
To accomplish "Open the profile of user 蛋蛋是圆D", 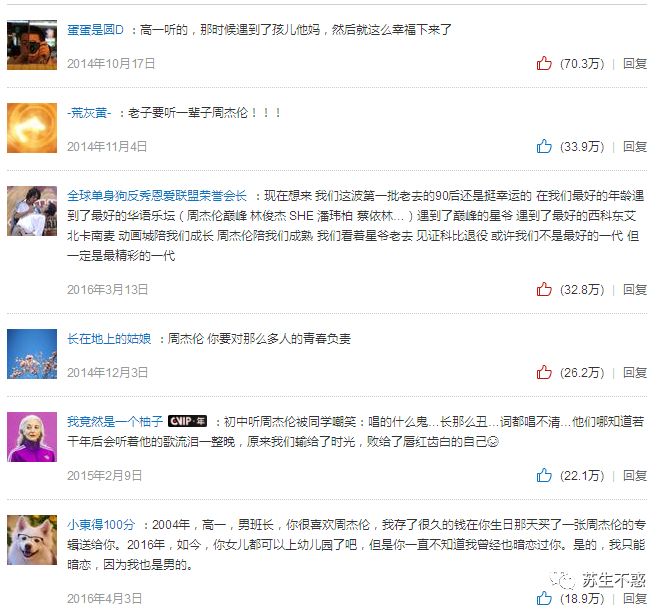I will pyautogui.click(x=95, y=29).
